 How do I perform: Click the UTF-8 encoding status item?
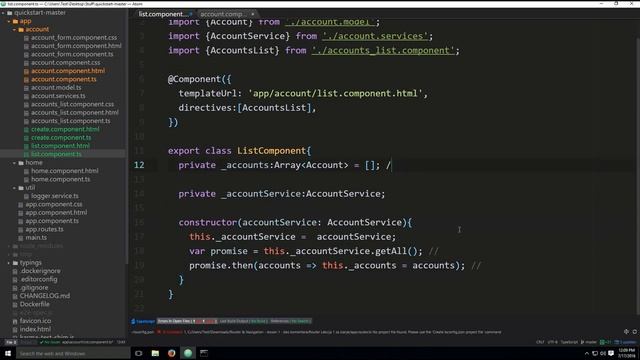point(552,342)
